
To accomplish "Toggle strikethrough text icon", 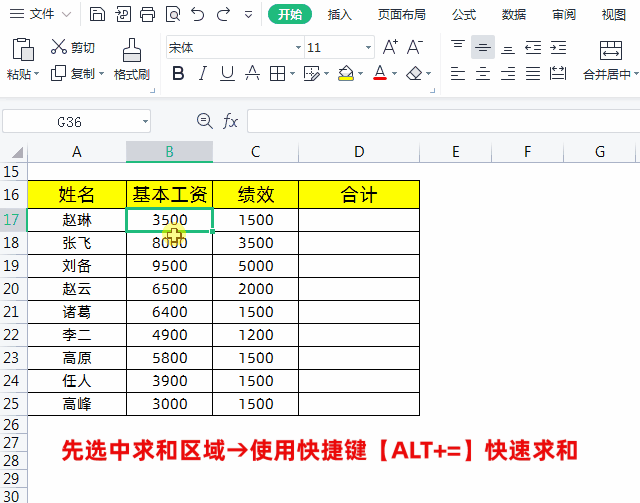I will (x=252, y=73).
